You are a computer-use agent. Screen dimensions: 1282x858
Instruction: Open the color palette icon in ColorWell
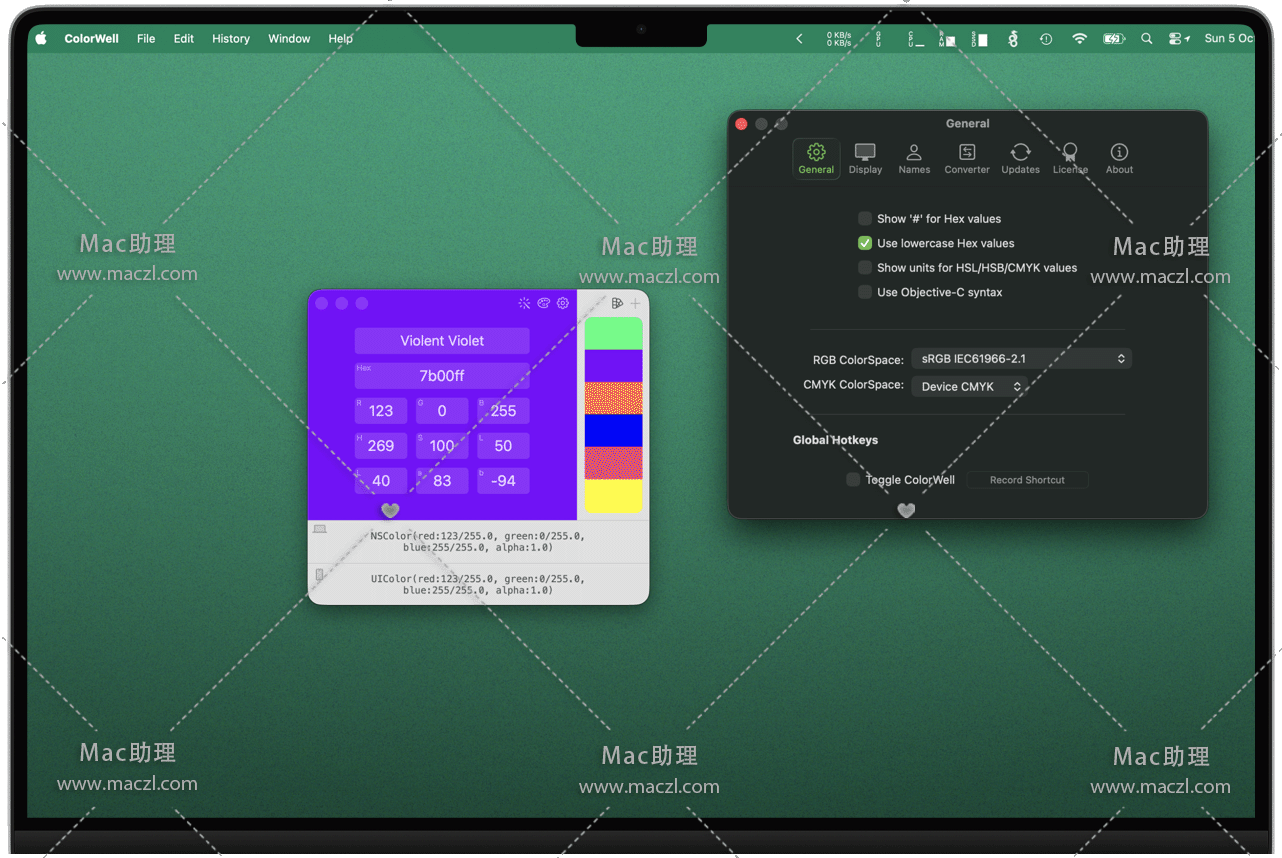pos(544,303)
